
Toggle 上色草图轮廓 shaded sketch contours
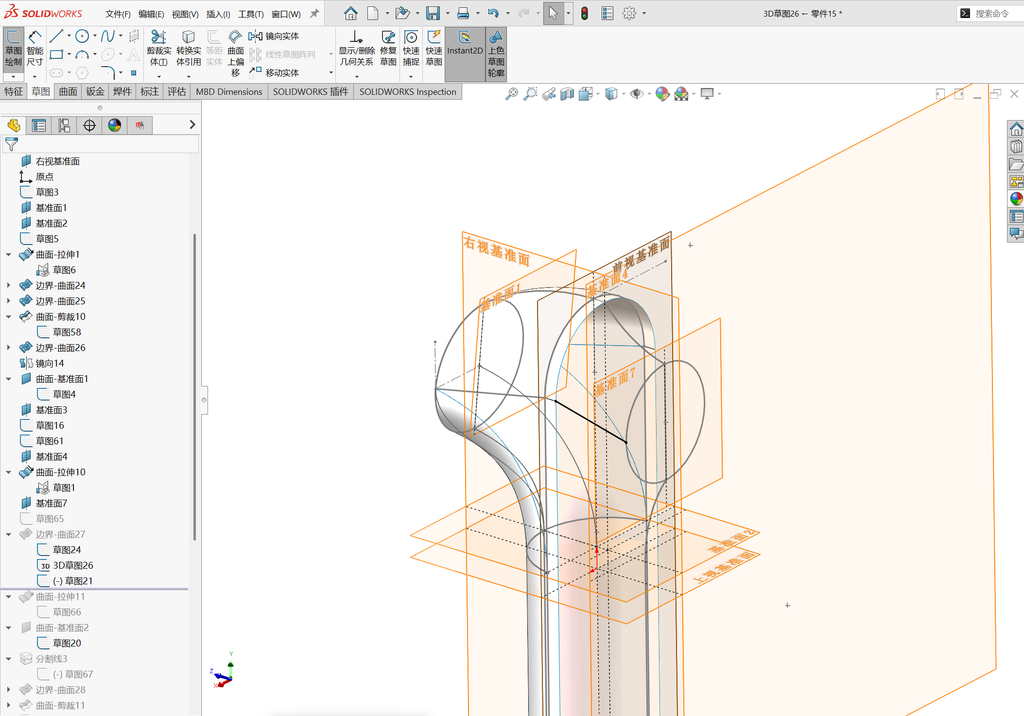496,54
